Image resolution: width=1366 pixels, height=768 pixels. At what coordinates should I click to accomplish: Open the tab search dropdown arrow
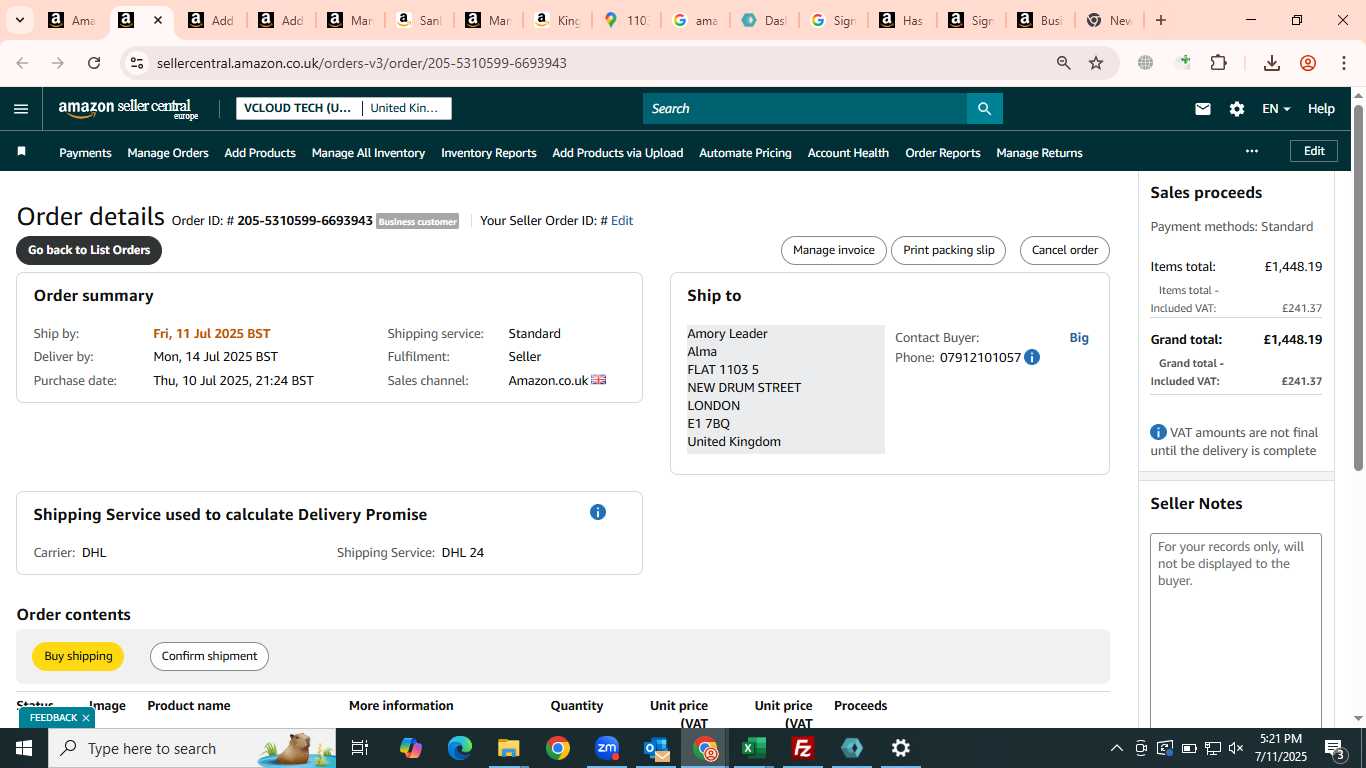tap(19, 20)
